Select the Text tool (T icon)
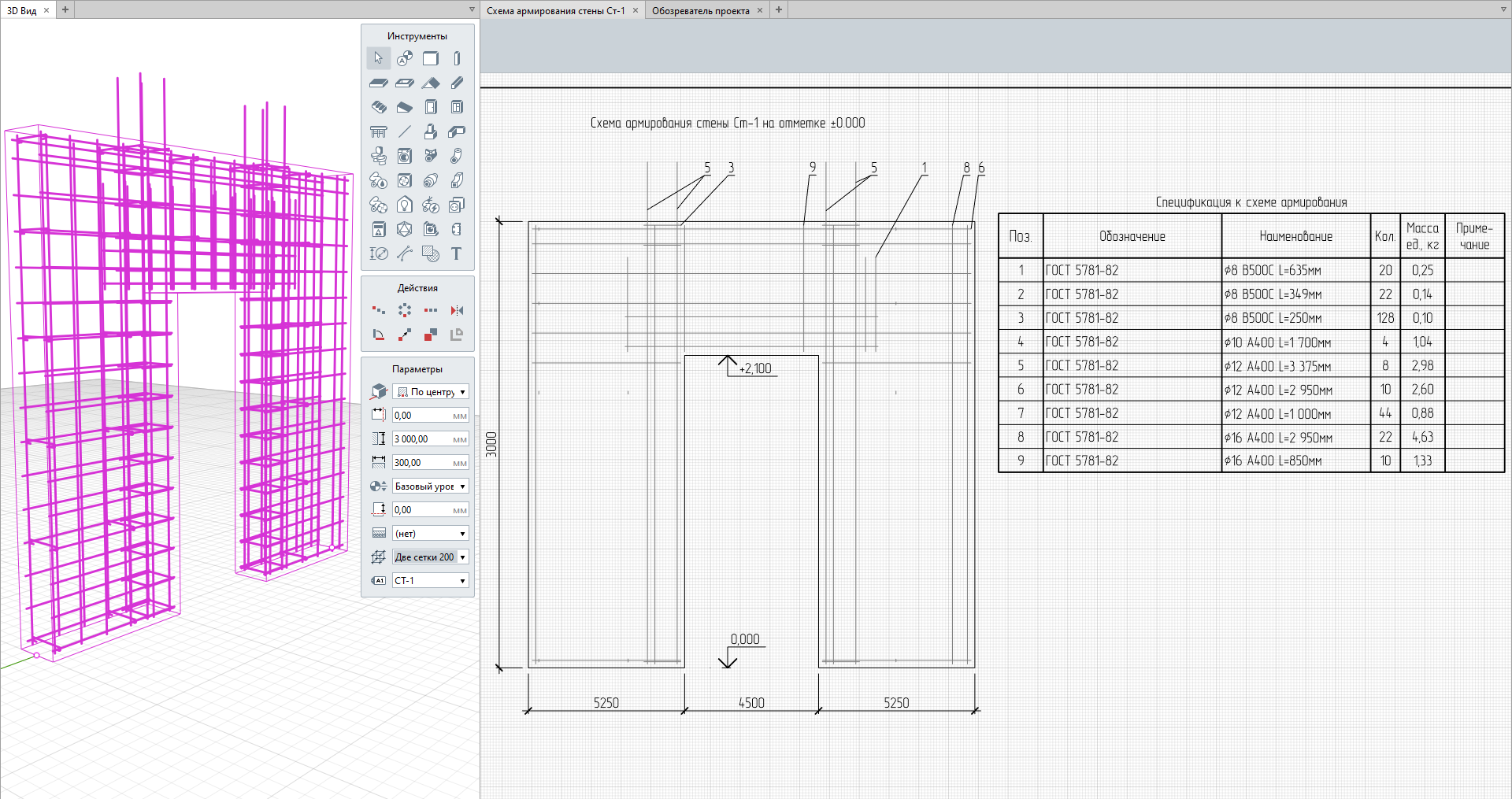Viewport: 1512px width, 799px height. click(457, 253)
